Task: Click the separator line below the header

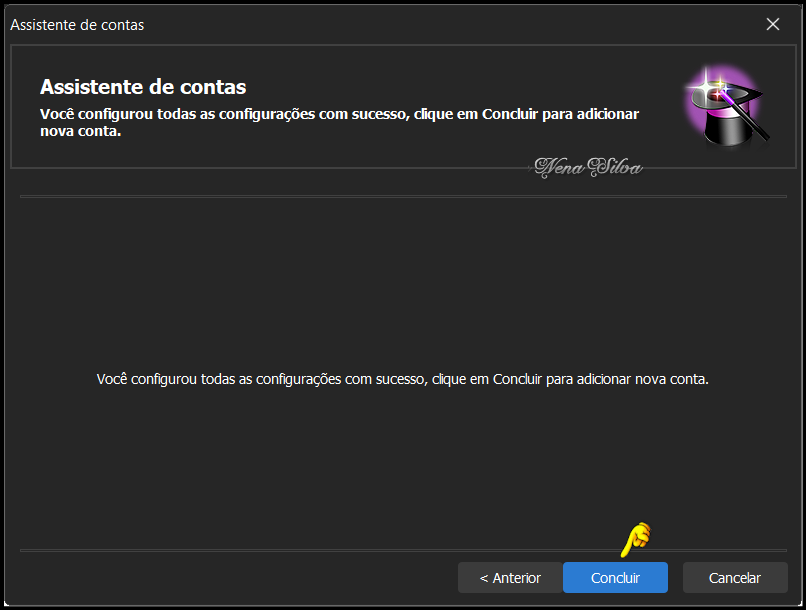Action: [x=403, y=196]
